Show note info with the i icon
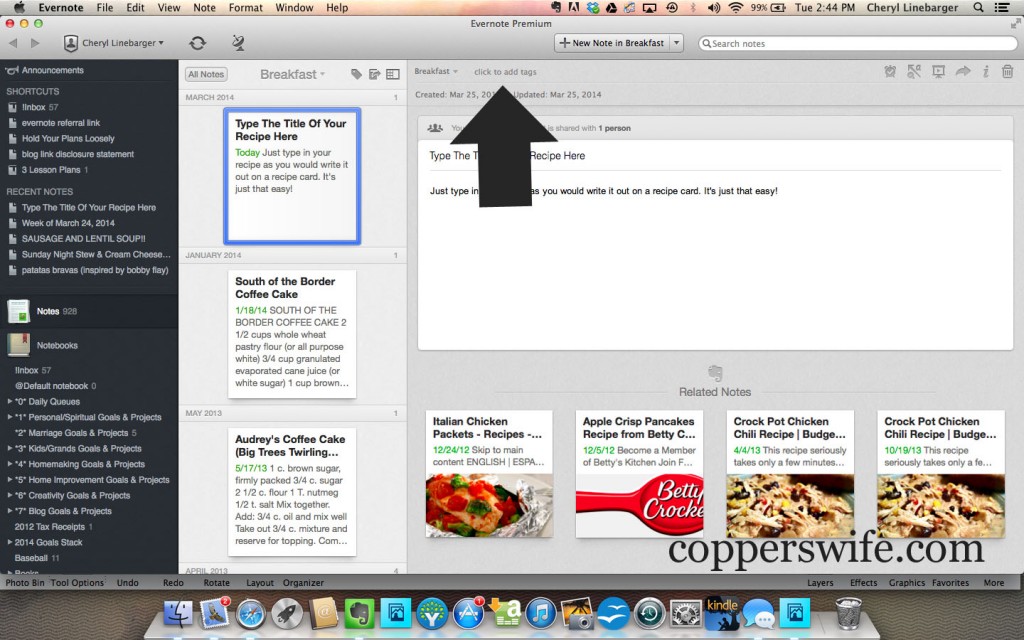 coord(985,71)
